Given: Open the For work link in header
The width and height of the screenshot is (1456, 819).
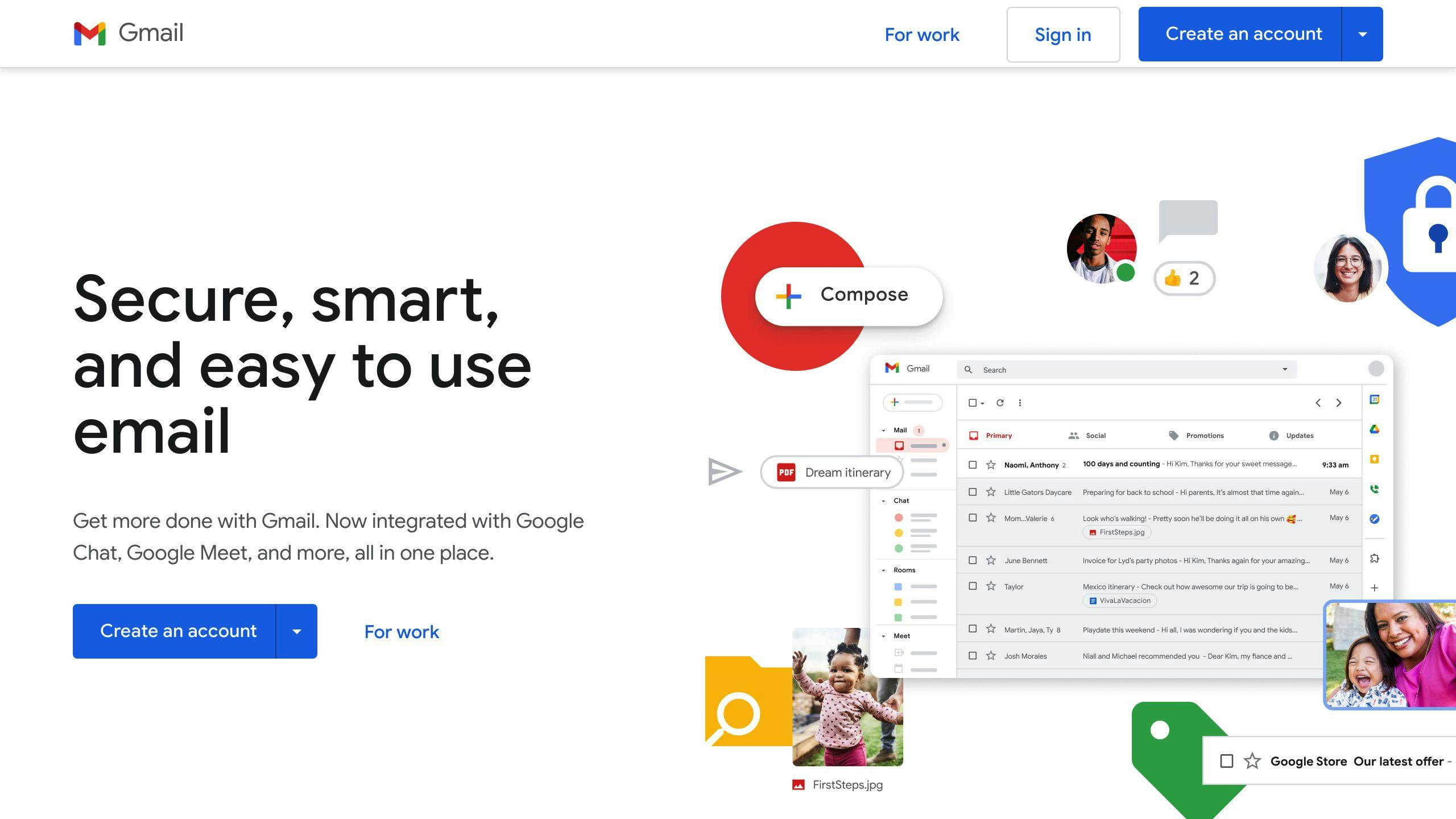Looking at the screenshot, I should [922, 35].
